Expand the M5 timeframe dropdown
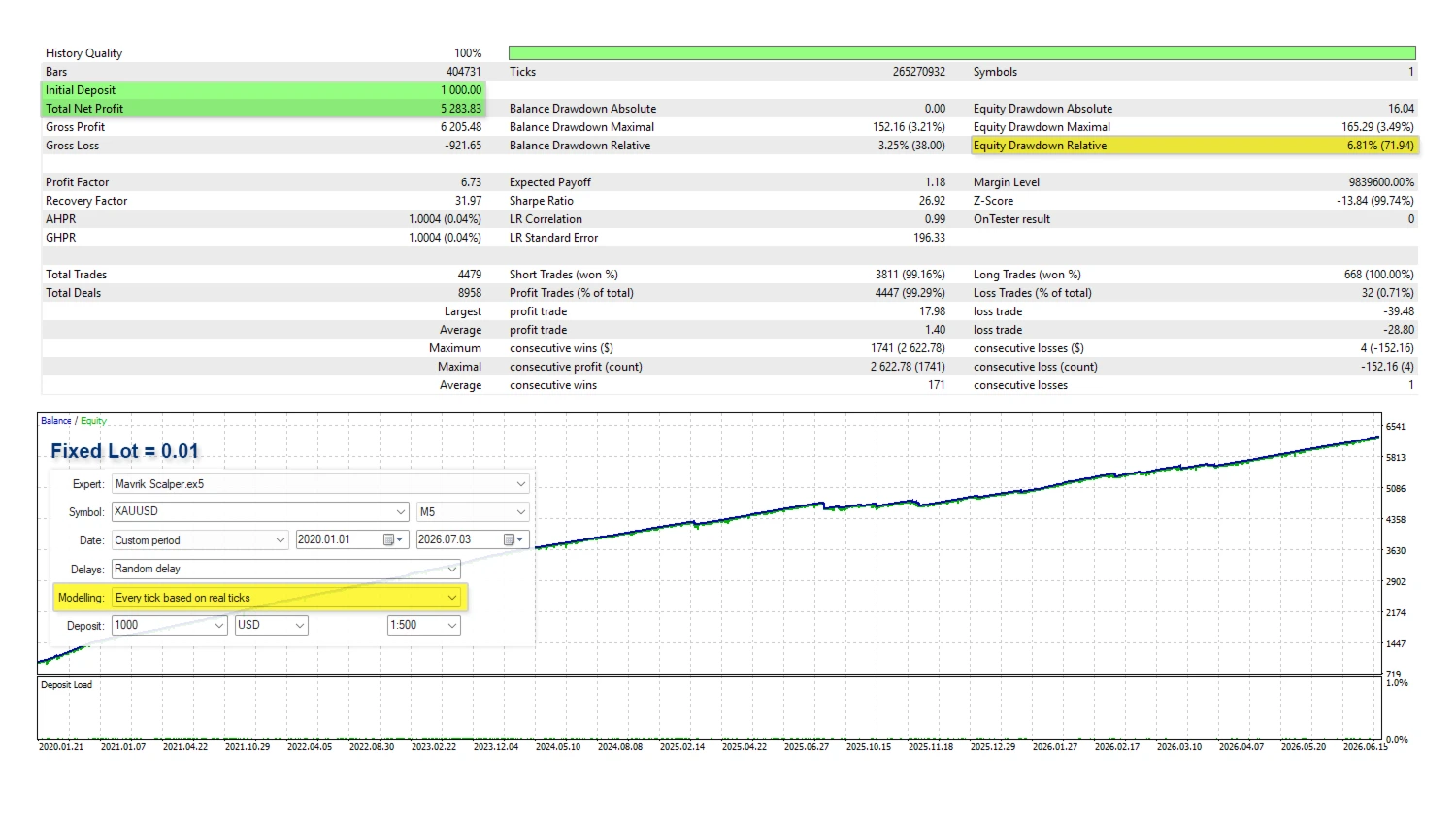 [x=520, y=511]
